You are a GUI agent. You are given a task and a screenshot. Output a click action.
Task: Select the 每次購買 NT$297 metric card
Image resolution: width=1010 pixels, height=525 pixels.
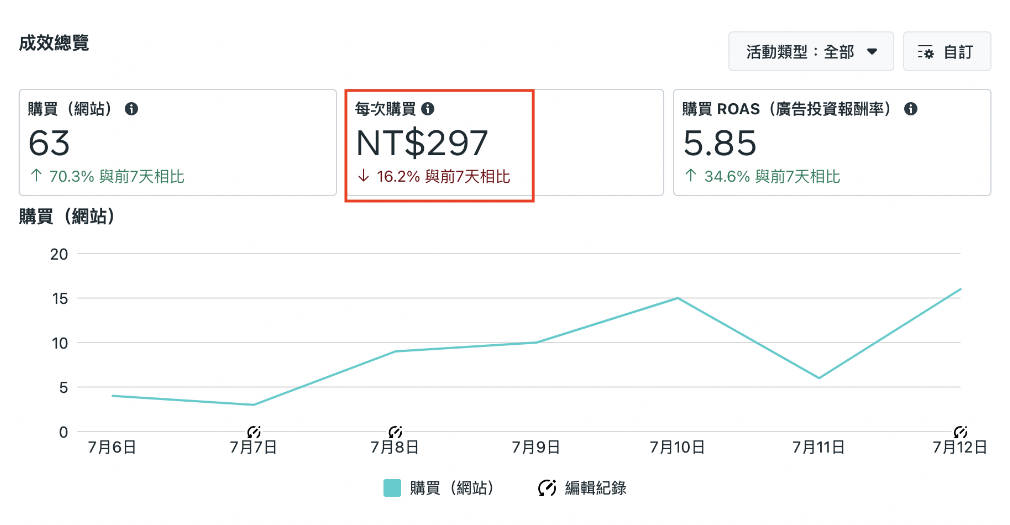(504, 142)
